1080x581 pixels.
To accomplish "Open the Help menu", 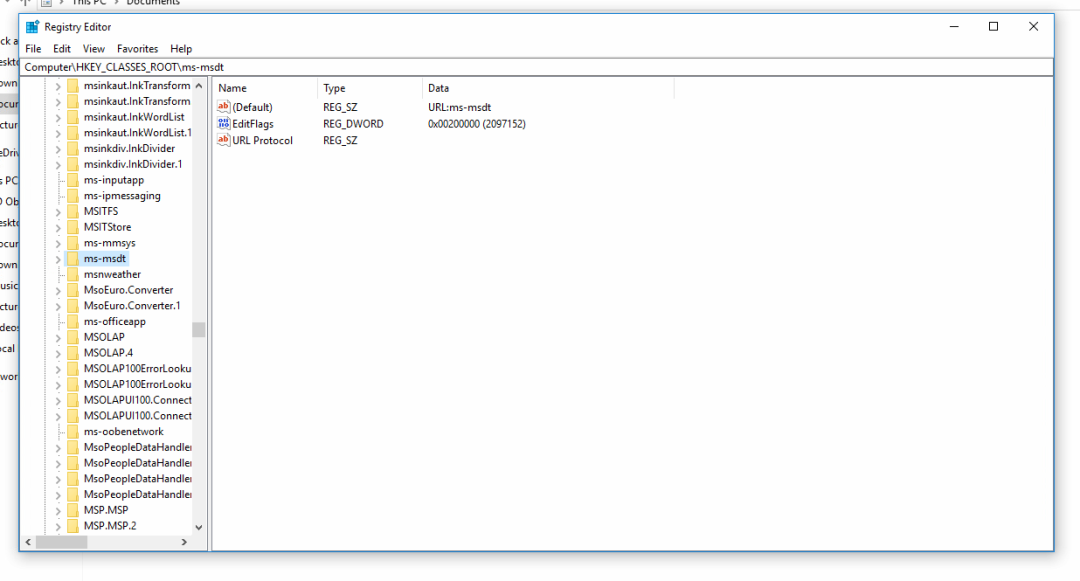I will point(181,49).
